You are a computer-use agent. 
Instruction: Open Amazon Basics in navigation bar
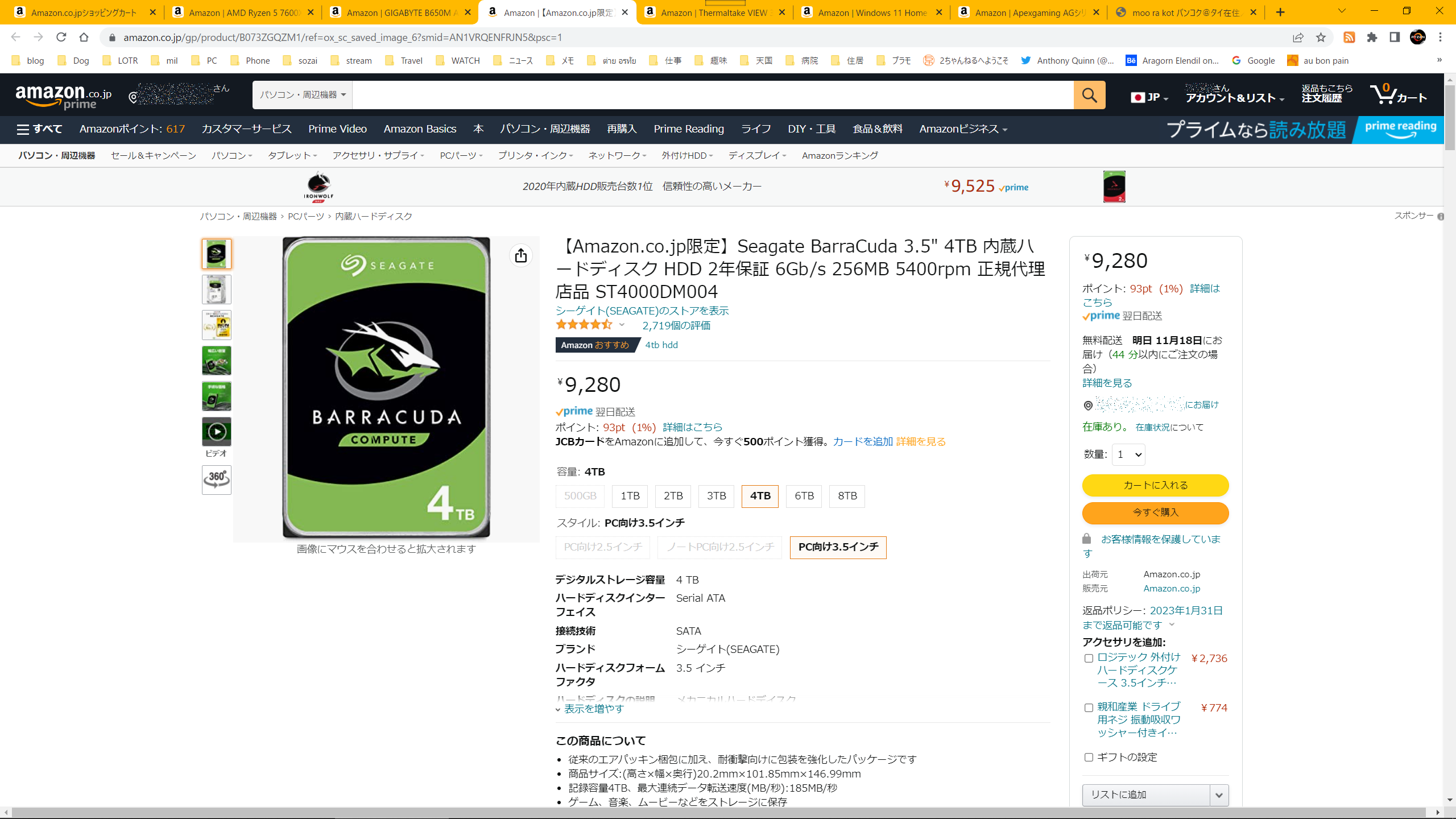click(420, 129)
